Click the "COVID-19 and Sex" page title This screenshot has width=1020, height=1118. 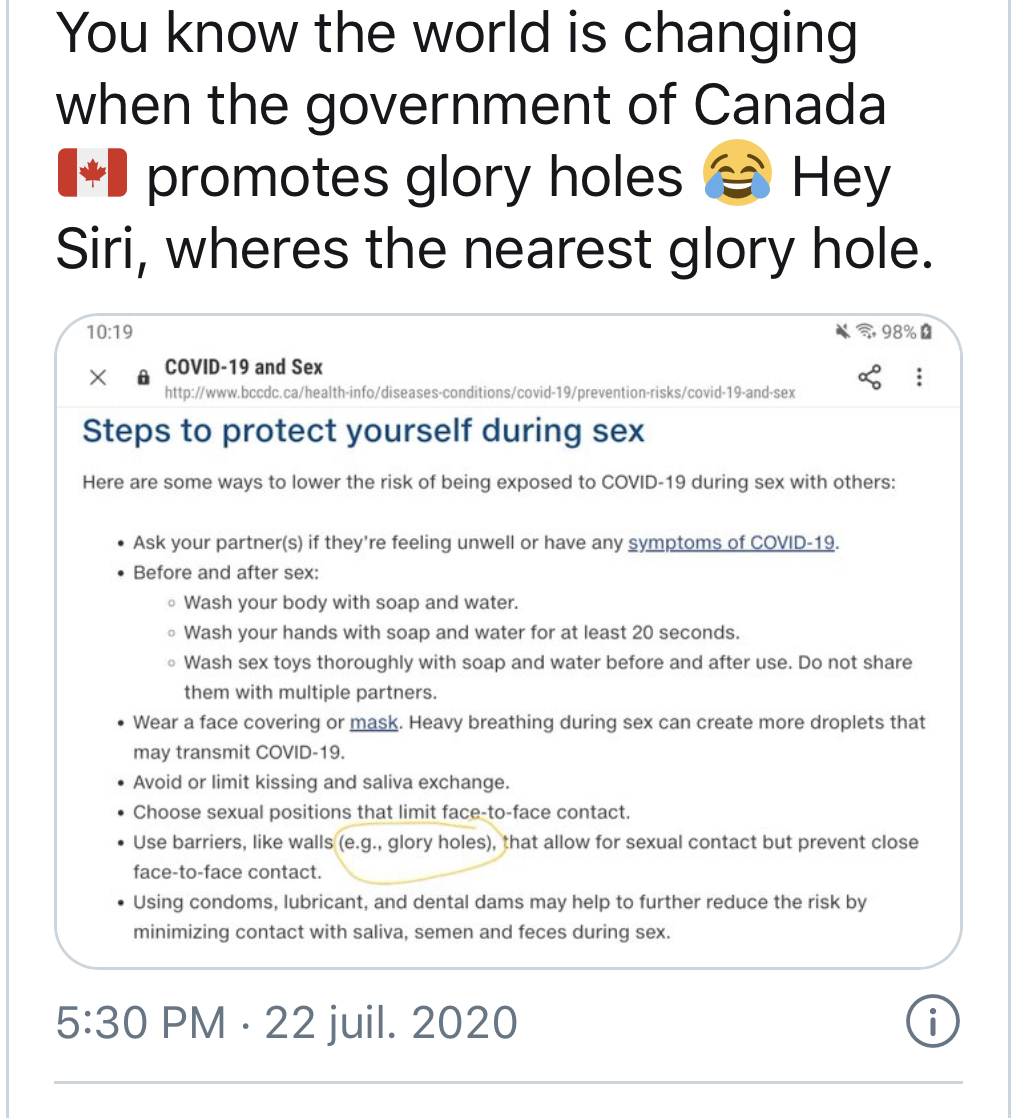click(x=243, y=367)
